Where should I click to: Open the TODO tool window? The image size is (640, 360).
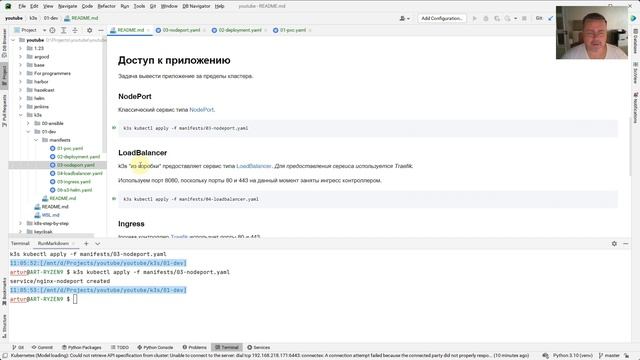[x=120, y=347]
